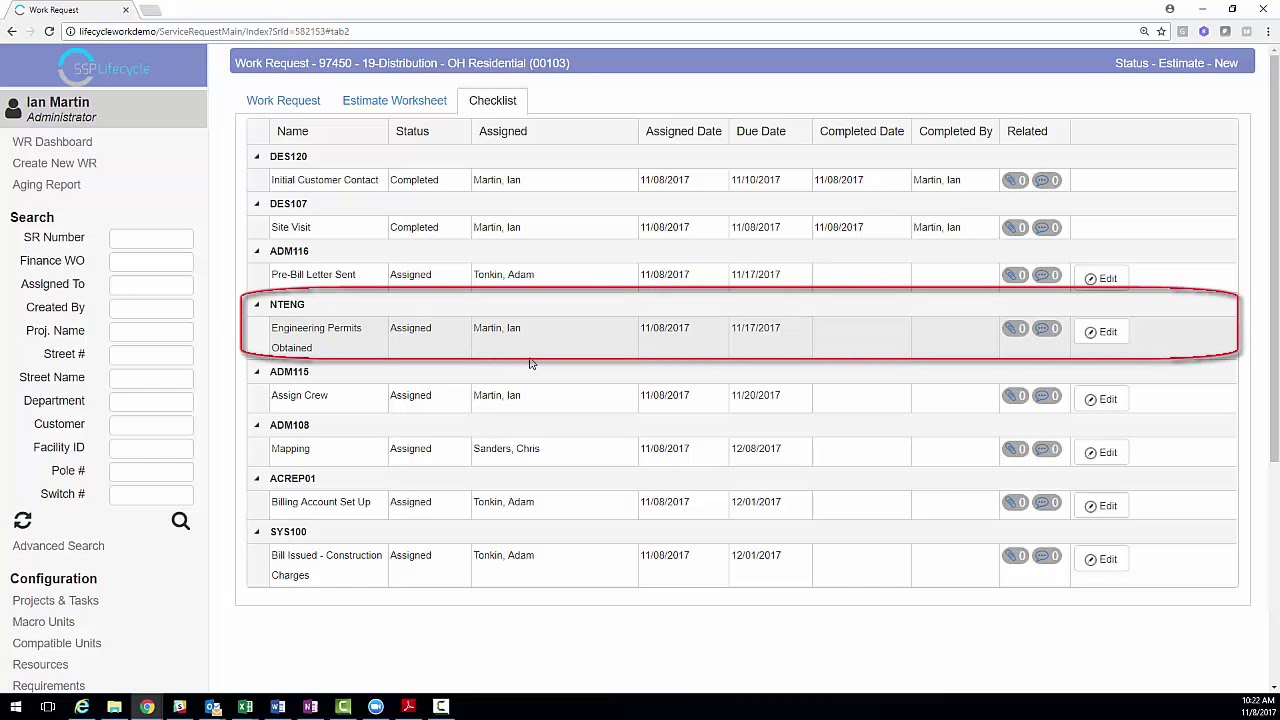Edit the Engineering Permits Obtained task

coord(1101,332)
